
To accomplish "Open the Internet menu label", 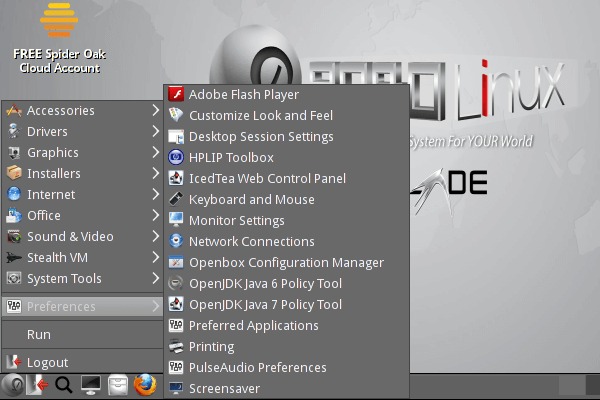I will point(51,194).
